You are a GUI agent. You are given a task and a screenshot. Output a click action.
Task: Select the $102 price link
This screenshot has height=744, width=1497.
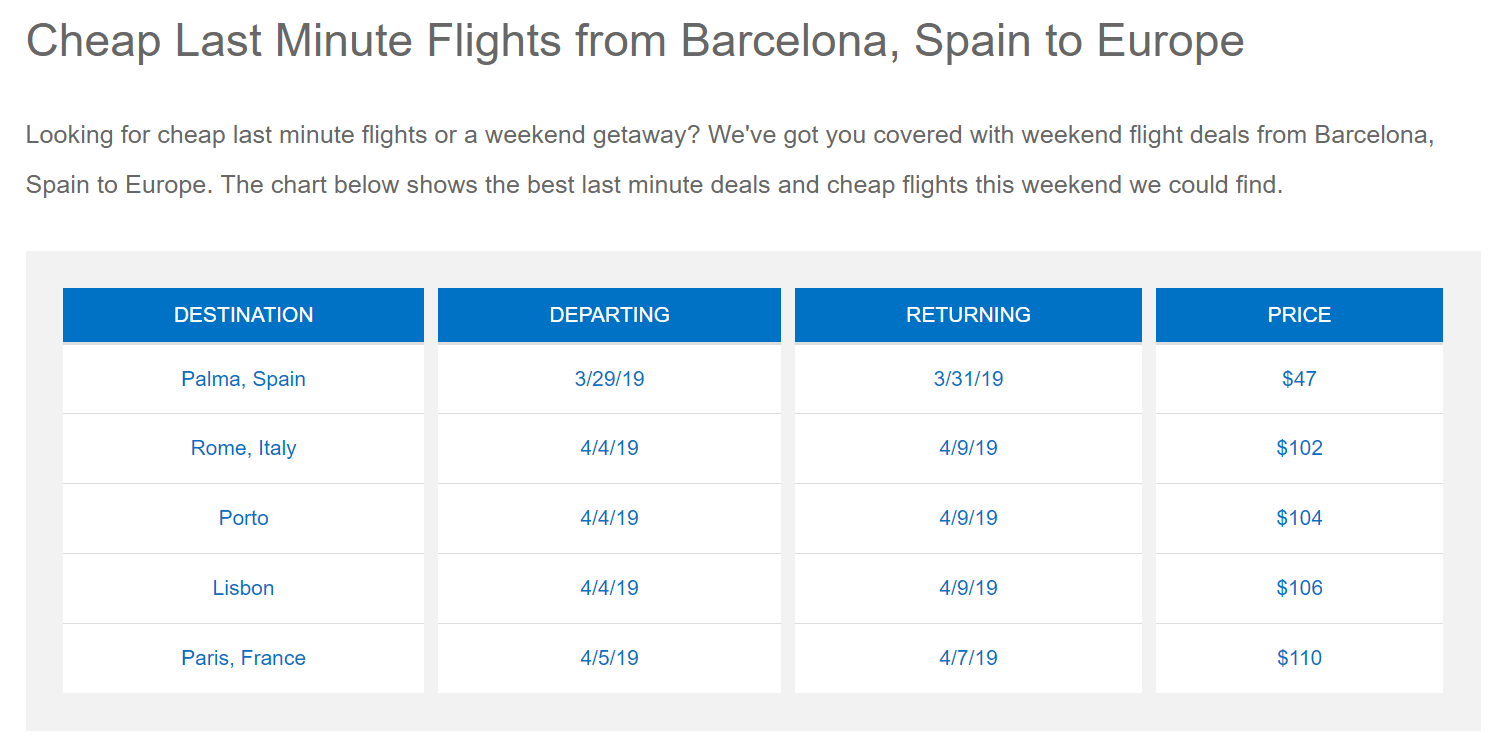1299,448
